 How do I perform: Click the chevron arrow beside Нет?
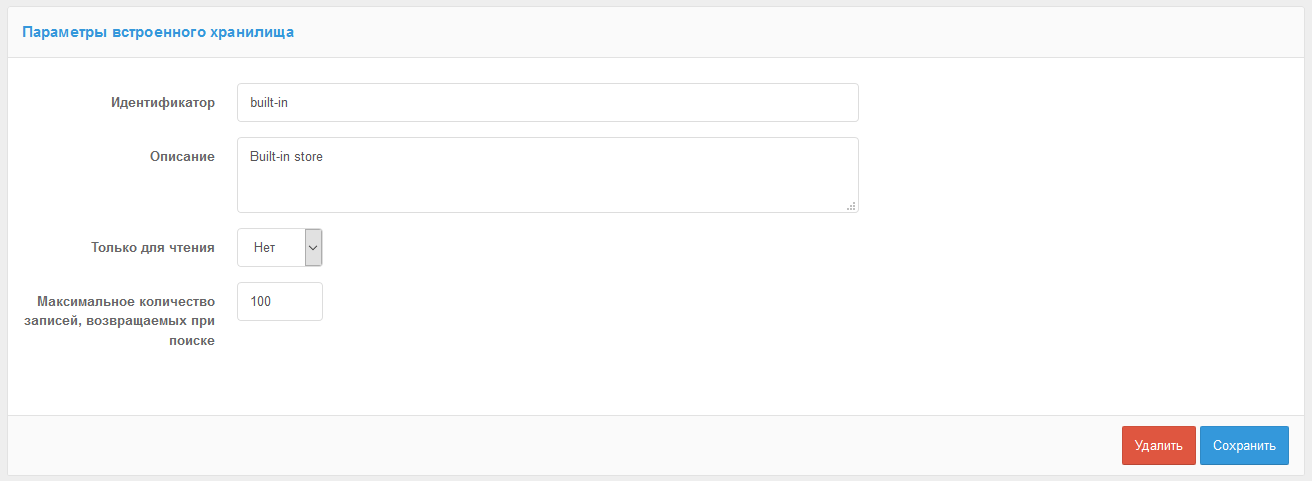click(x=313, y=247)
